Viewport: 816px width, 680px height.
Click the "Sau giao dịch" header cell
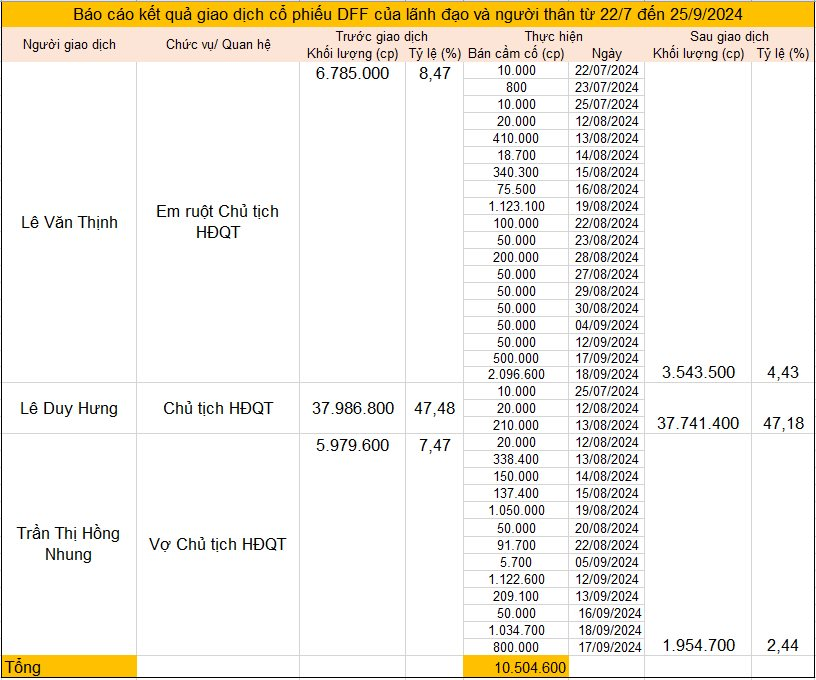727,37
